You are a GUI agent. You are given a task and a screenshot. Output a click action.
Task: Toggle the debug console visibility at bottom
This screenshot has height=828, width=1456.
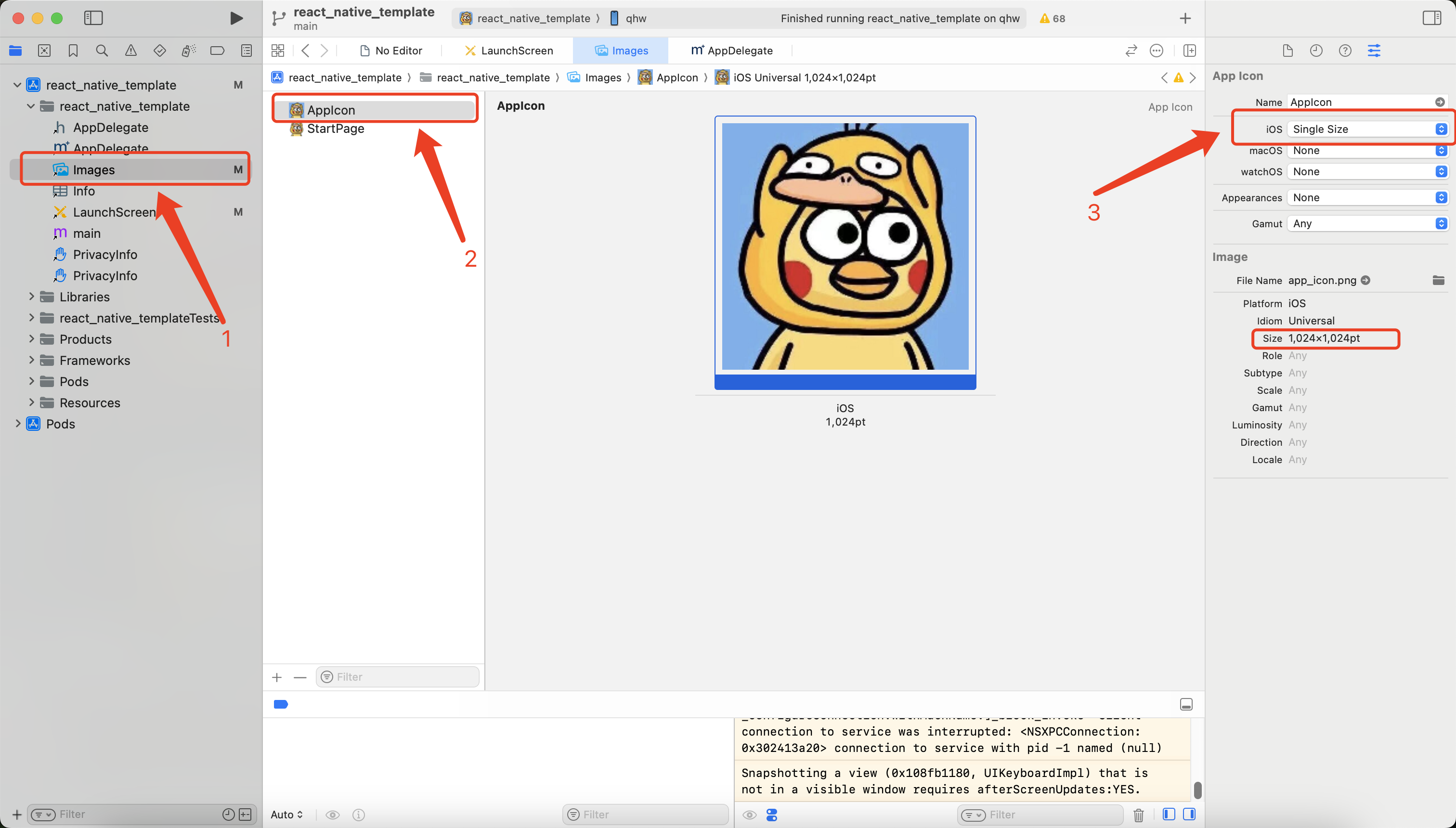[1186, 704]
